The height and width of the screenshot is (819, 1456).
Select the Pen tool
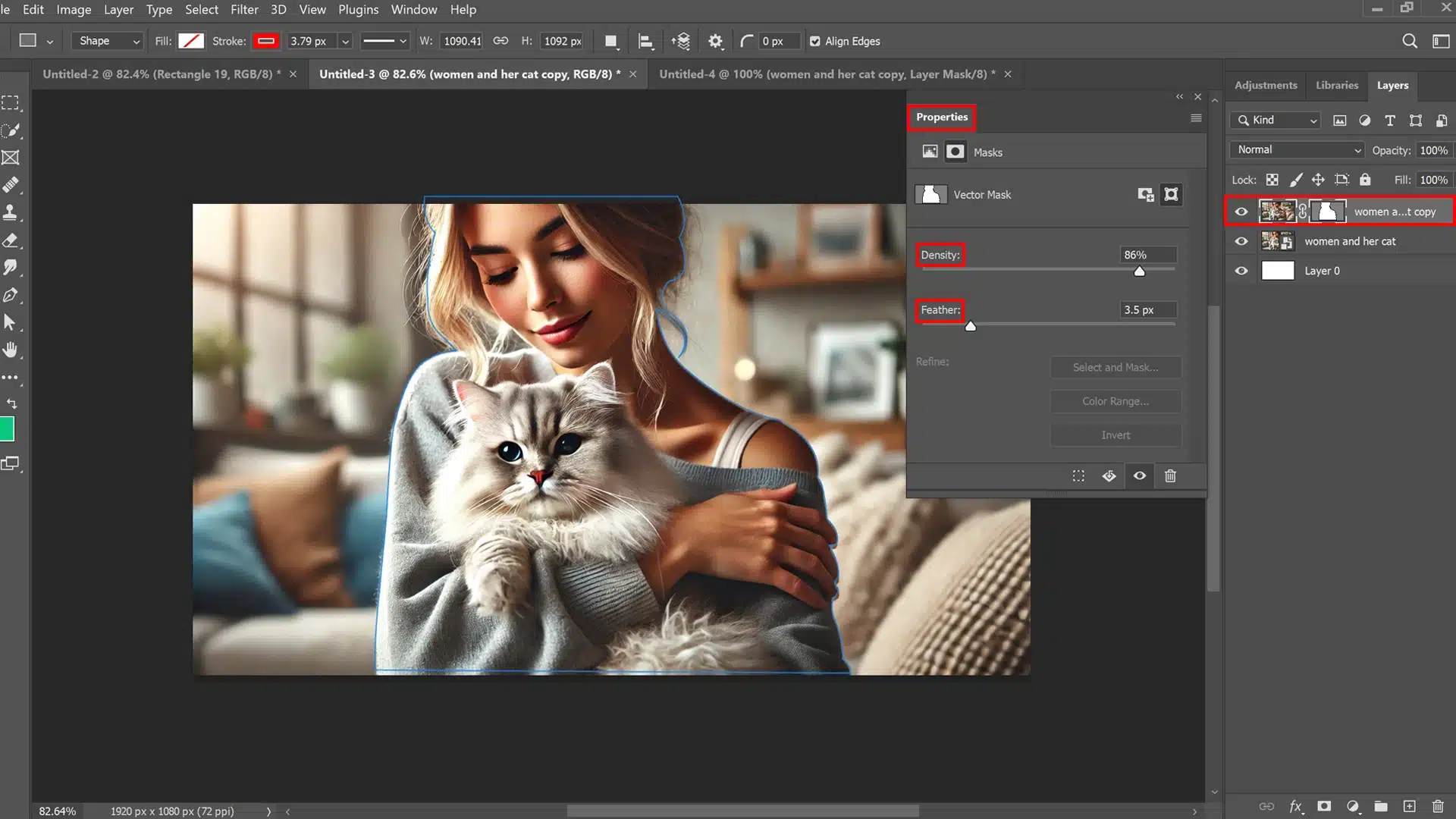(x=11, y=295)
